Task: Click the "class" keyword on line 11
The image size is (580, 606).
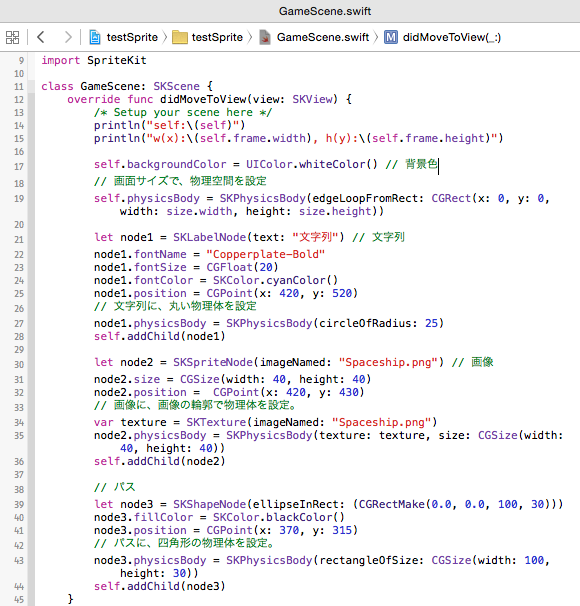Action: (x=57, y=86)
